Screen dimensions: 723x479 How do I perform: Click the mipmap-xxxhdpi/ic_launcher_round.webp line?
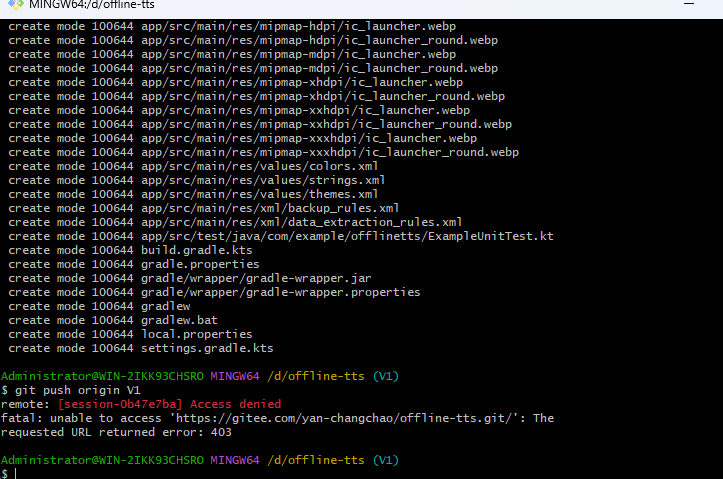264,152
